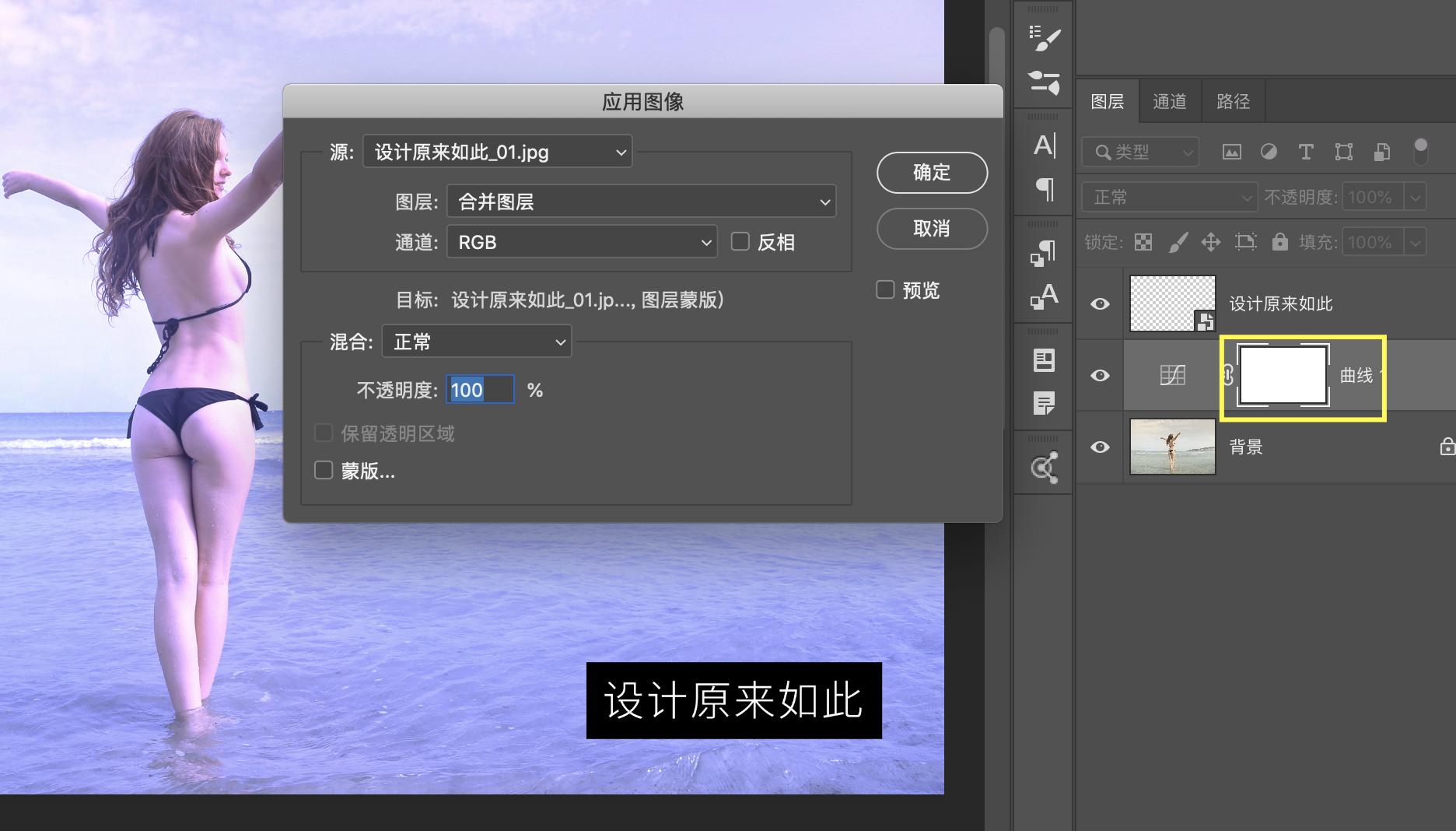The width and height of the screenshot is (1456, 831).
Task: Select the highlighted 曲线 layer mask thumbnail
Action: tap(1283, 375)
